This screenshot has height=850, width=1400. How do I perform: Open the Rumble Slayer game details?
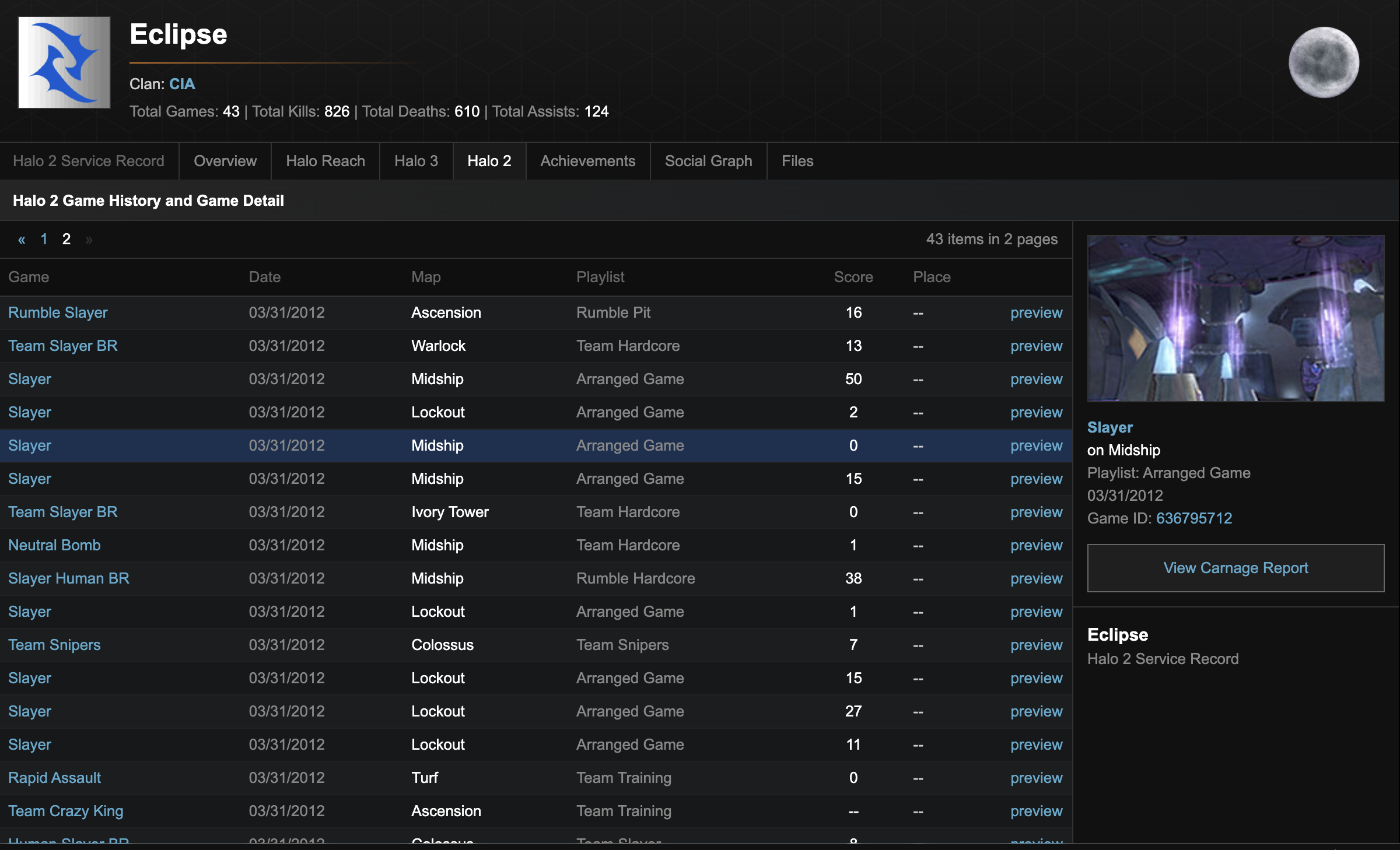57,312
